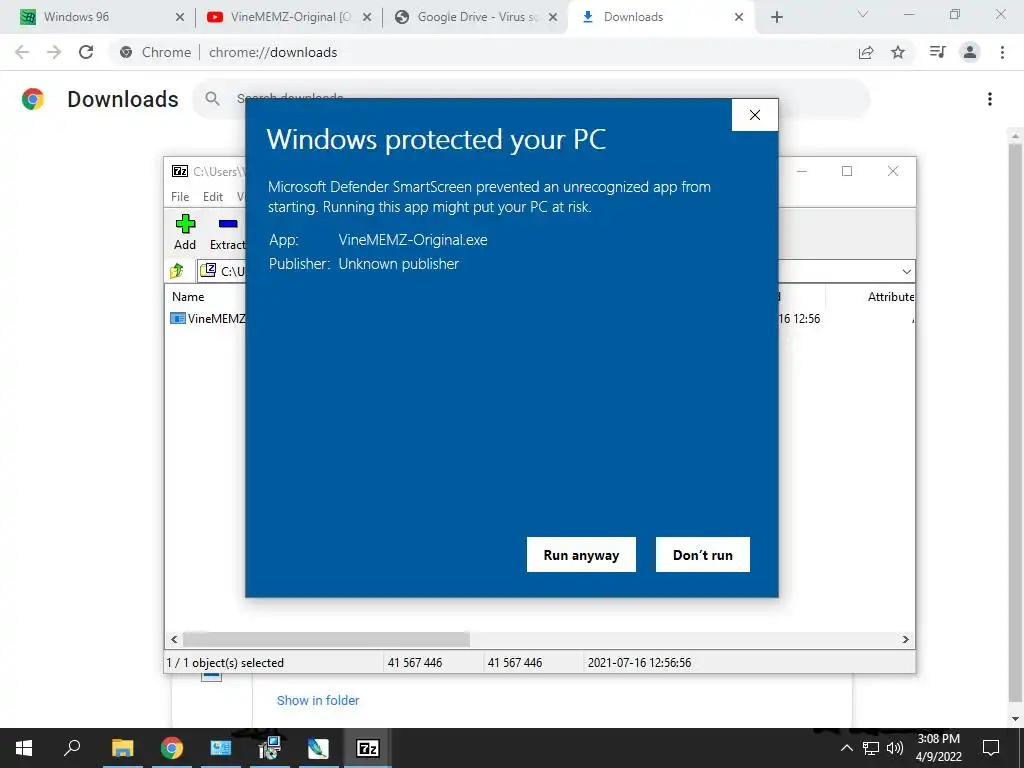1024x768 pixels.
Task: Click the Chrome logo beside Downloads heading
Action: [x=33, y=99]
